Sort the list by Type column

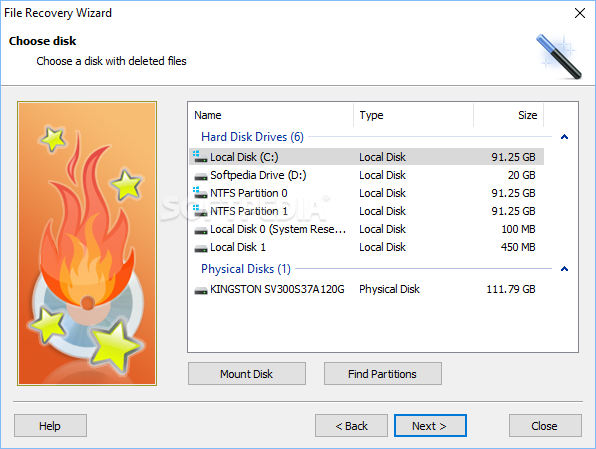click(x=414, y=115)
